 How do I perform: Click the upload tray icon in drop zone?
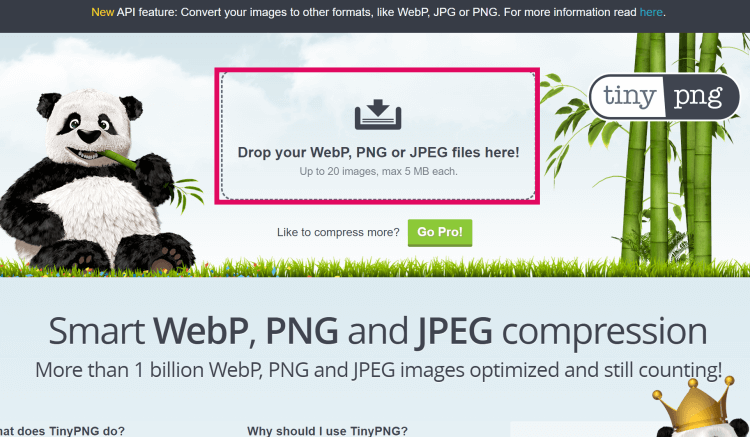(378, 114)
